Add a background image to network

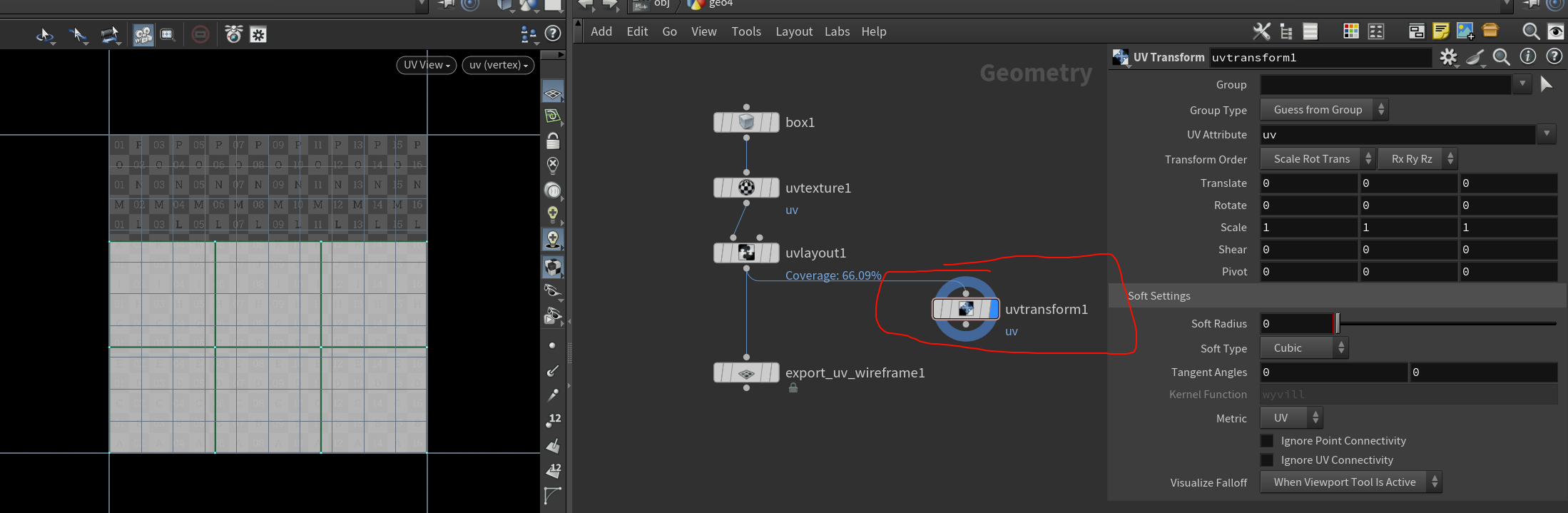point(1465,31)
